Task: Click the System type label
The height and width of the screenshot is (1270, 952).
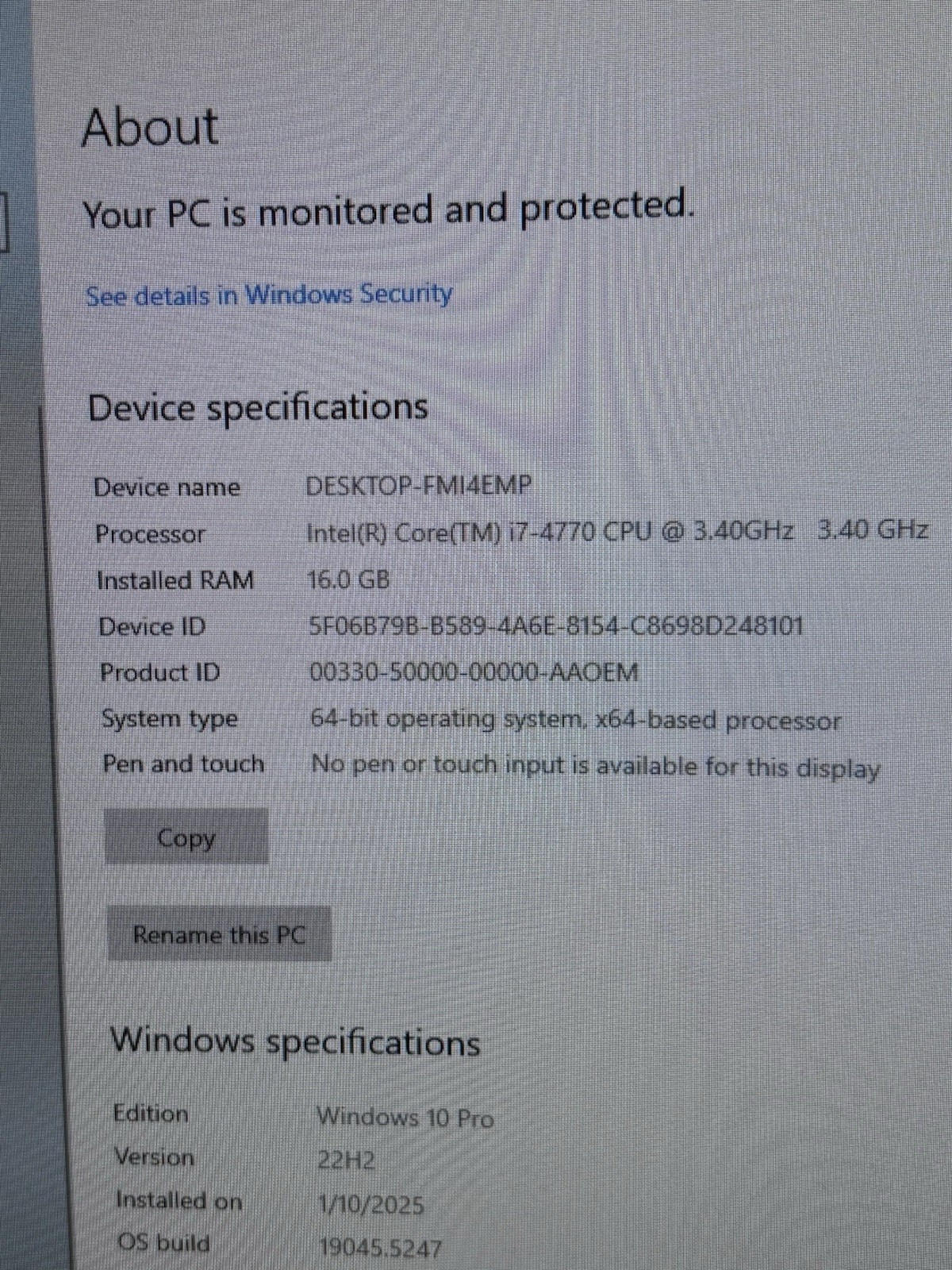Action: click(170, 719)
